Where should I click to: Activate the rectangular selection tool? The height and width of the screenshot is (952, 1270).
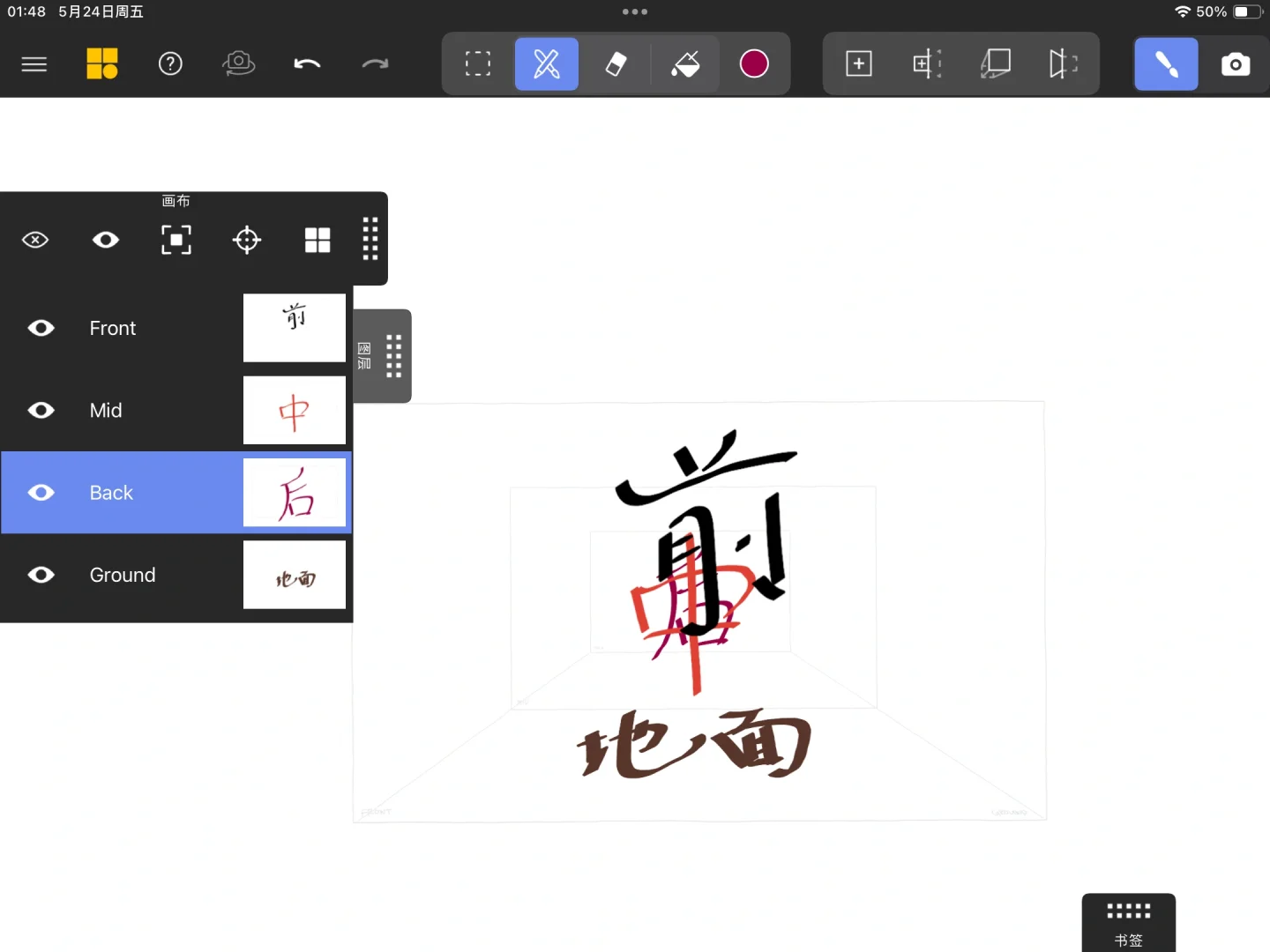tap(477, 63)
